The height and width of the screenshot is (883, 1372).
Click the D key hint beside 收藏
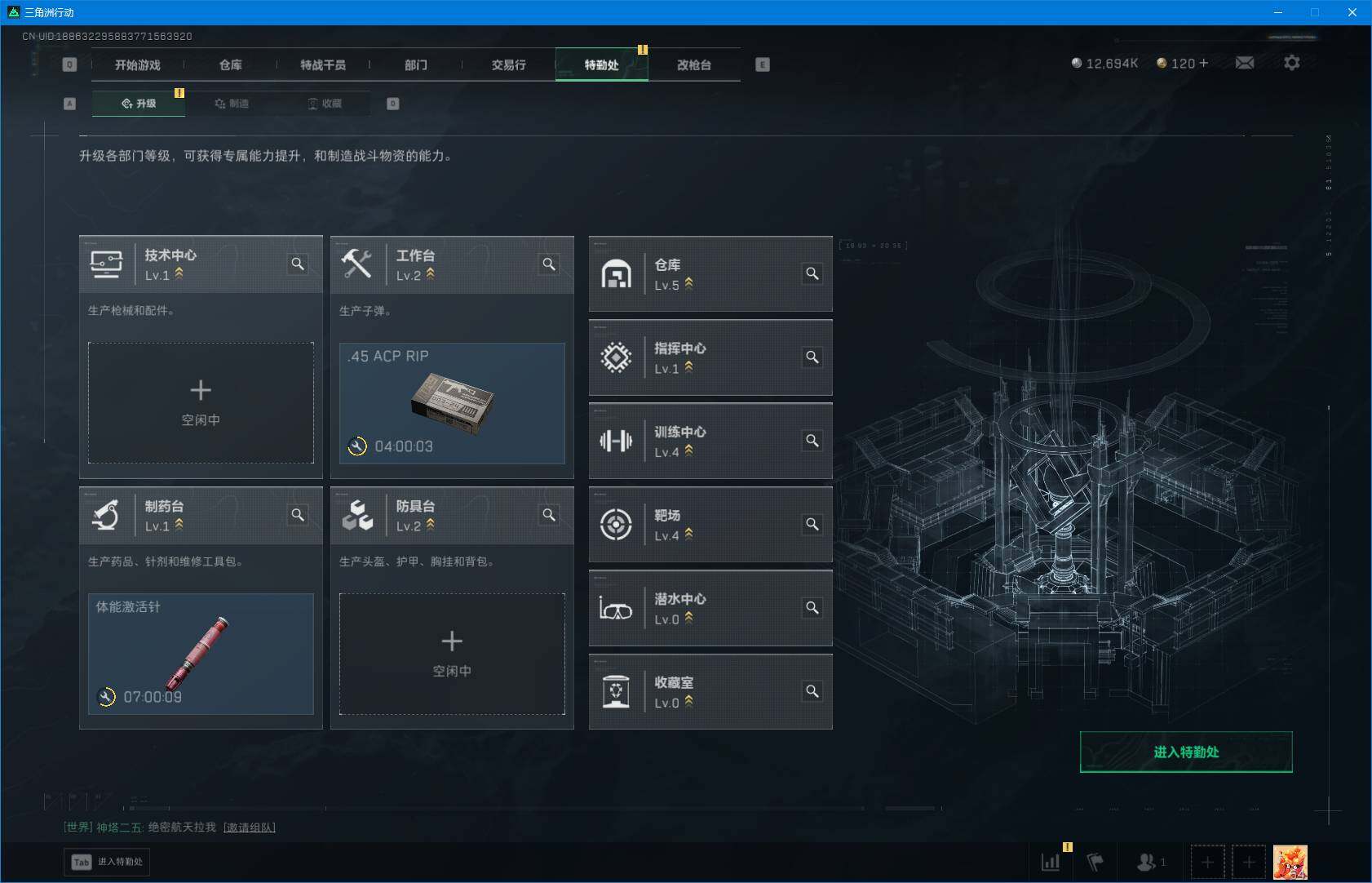(392, 104)
